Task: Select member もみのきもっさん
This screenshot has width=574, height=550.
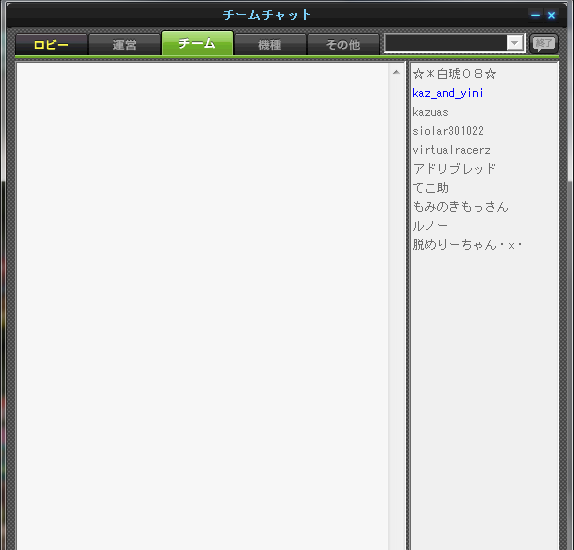Action: point(461,207)
